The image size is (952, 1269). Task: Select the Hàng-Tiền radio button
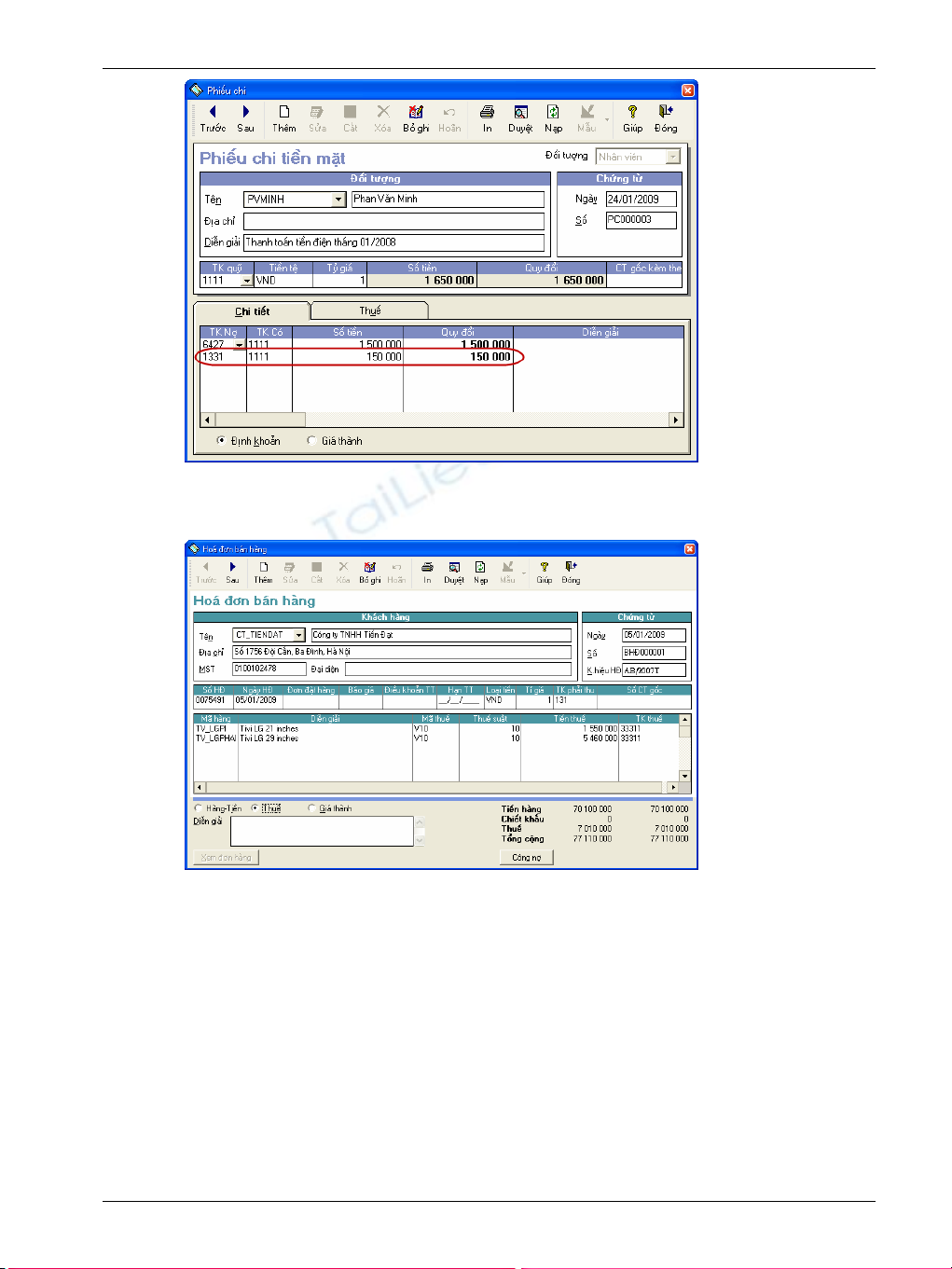click(199, 808)
